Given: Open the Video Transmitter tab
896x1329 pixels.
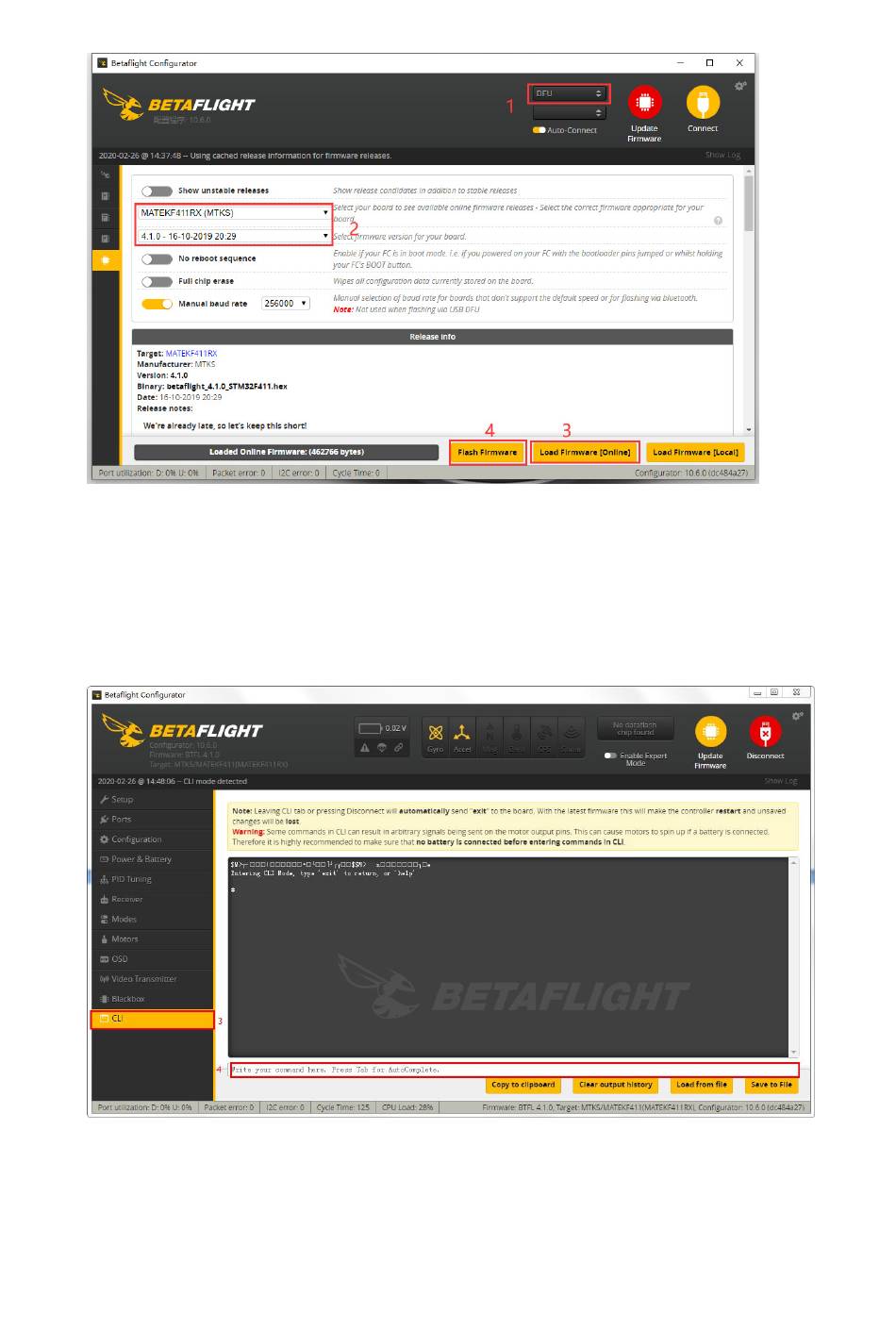Looking at the screenshot, I should point(153,979).
